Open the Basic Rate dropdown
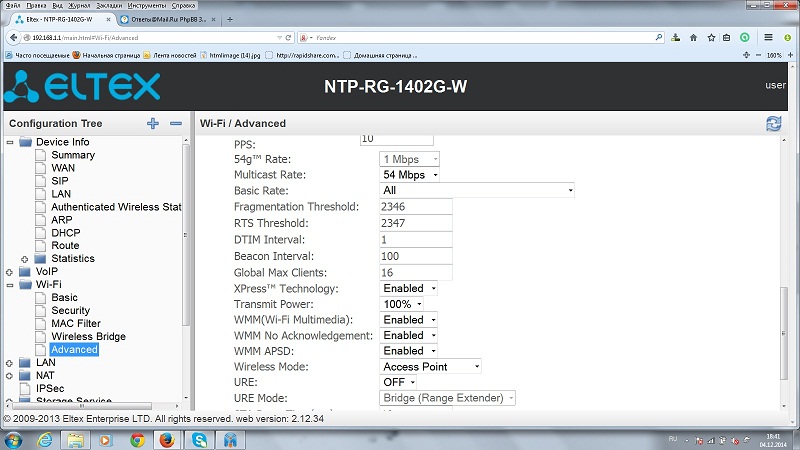Image resolution: width=800 pixels, height=450 pixels. coord(477,190)
